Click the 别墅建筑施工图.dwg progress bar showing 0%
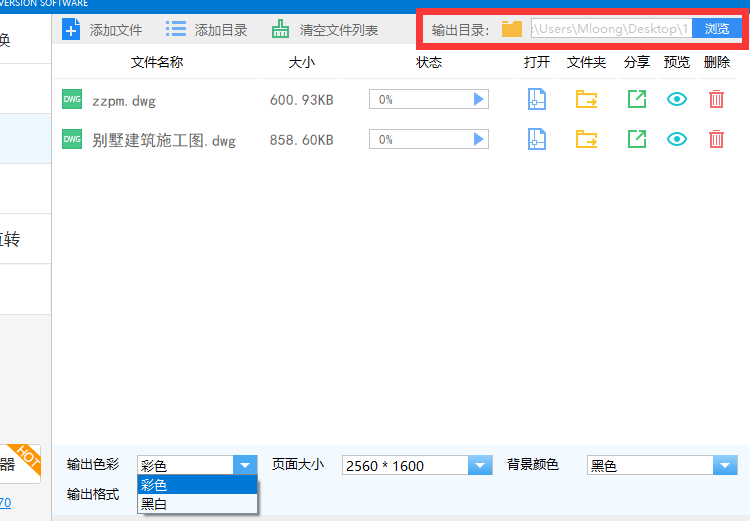Screen dimensions: 750x521 coord(429,139)
